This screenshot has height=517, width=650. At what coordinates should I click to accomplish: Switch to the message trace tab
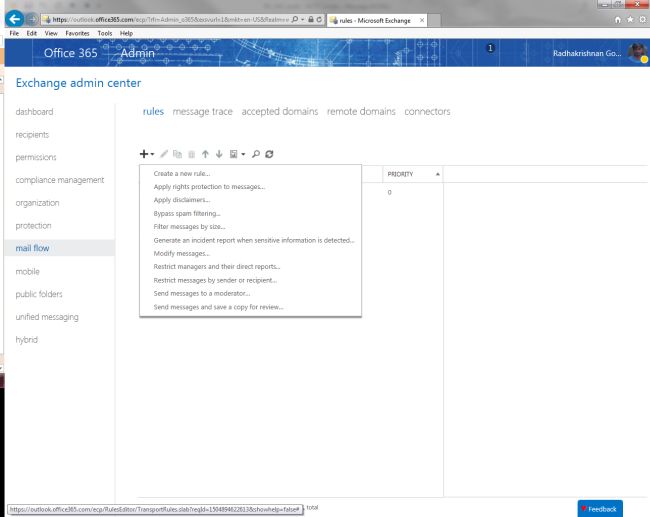coord(202,112)
